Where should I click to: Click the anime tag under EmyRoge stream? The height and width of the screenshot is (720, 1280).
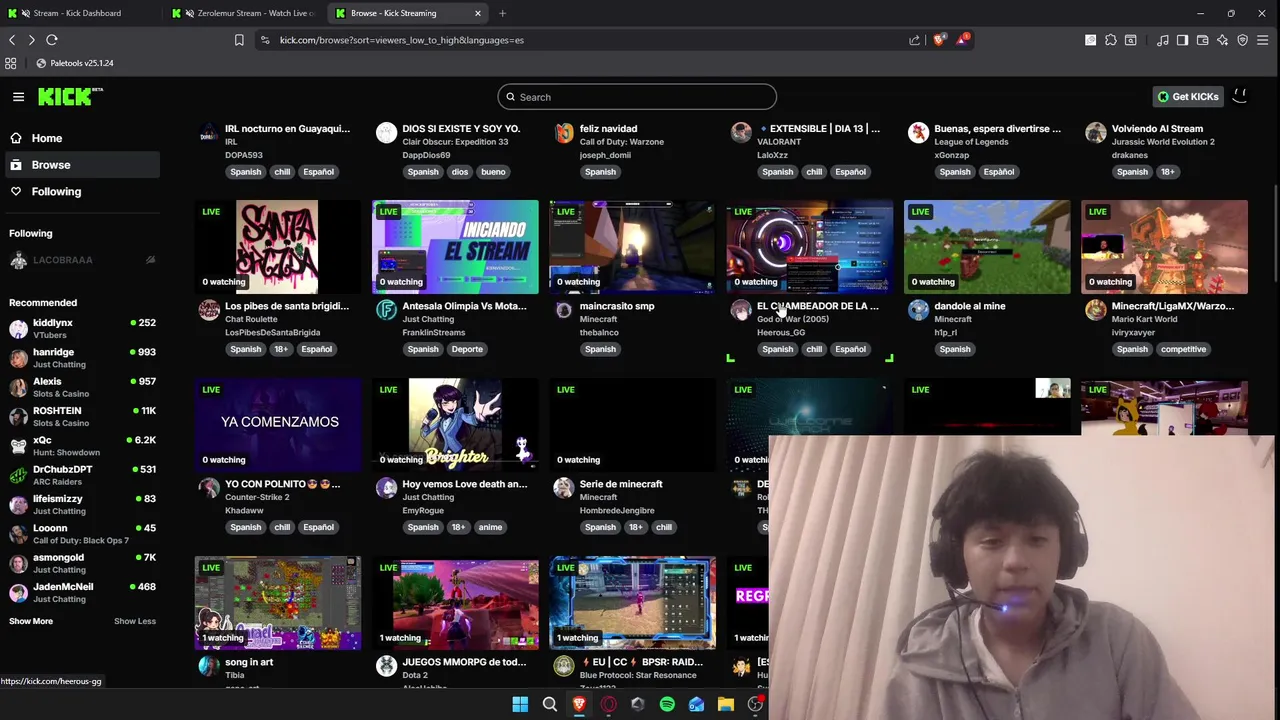coord(490,528)
